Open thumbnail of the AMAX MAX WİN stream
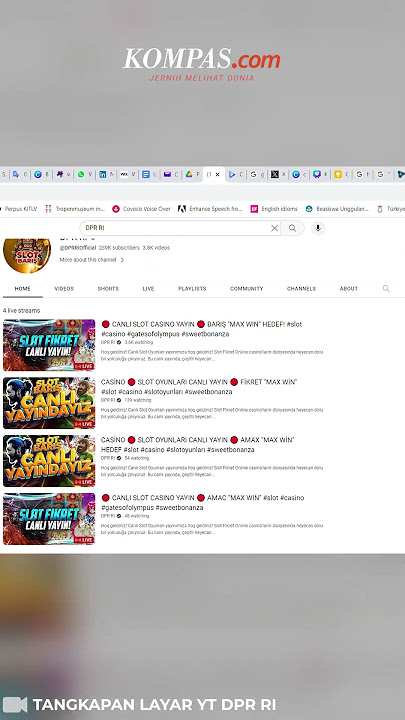405x720 pixels. [49, 461]
